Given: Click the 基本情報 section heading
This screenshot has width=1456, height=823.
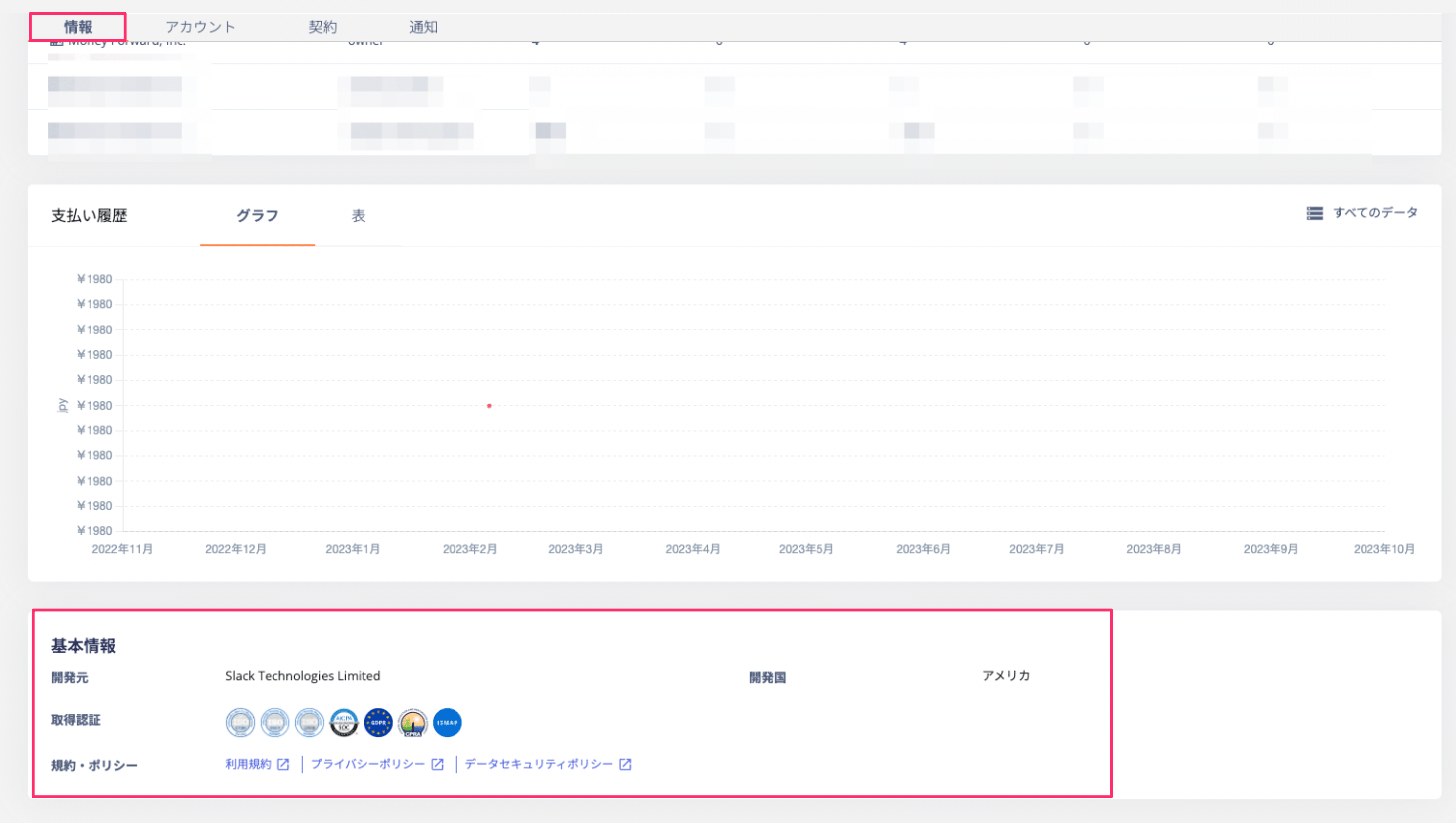Looking at the screenshot, I should (84, 646).
